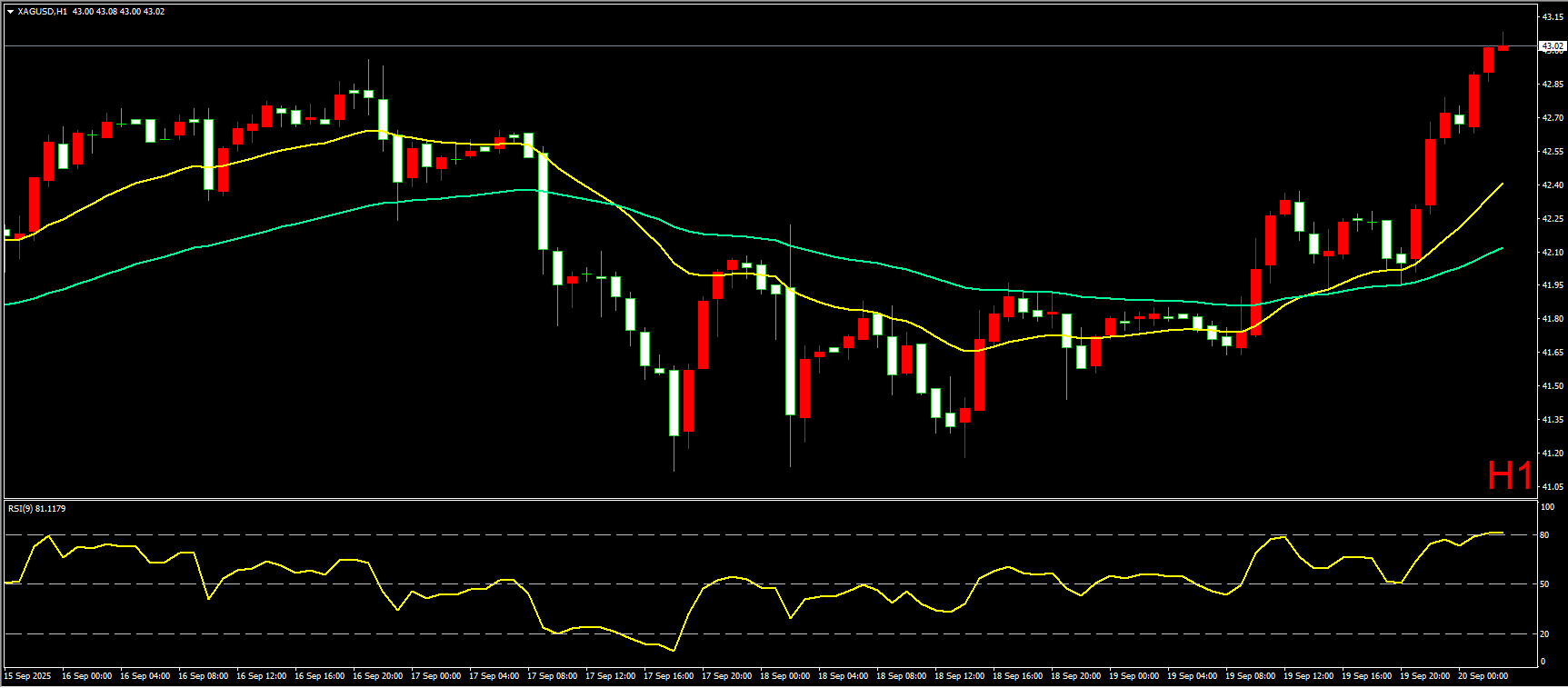The height and width of the screenshot is (688, 1568).
Task: Click the dropdown triangle beside XAGUSD,H1
Action: click(10, 12)
